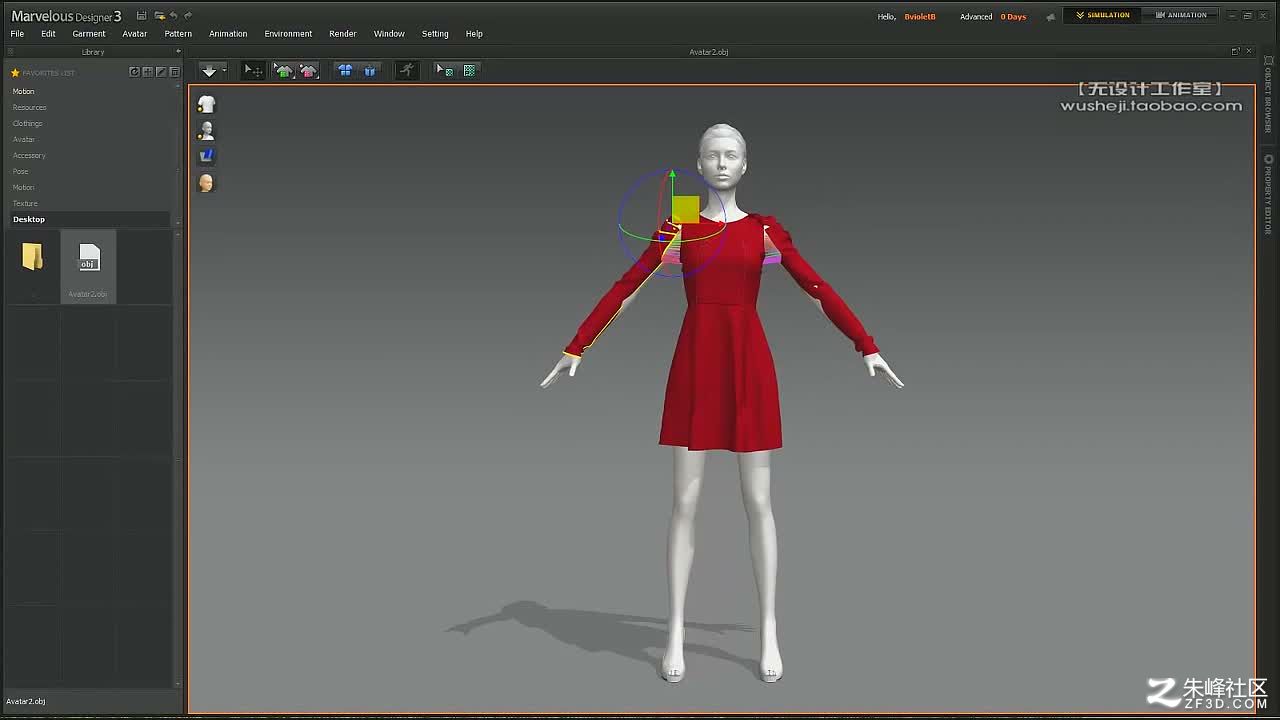Image resolution: width=1280 pixels, height=720 pixels.
Task: Select Clothing in the library list
Action: (27, 123)
